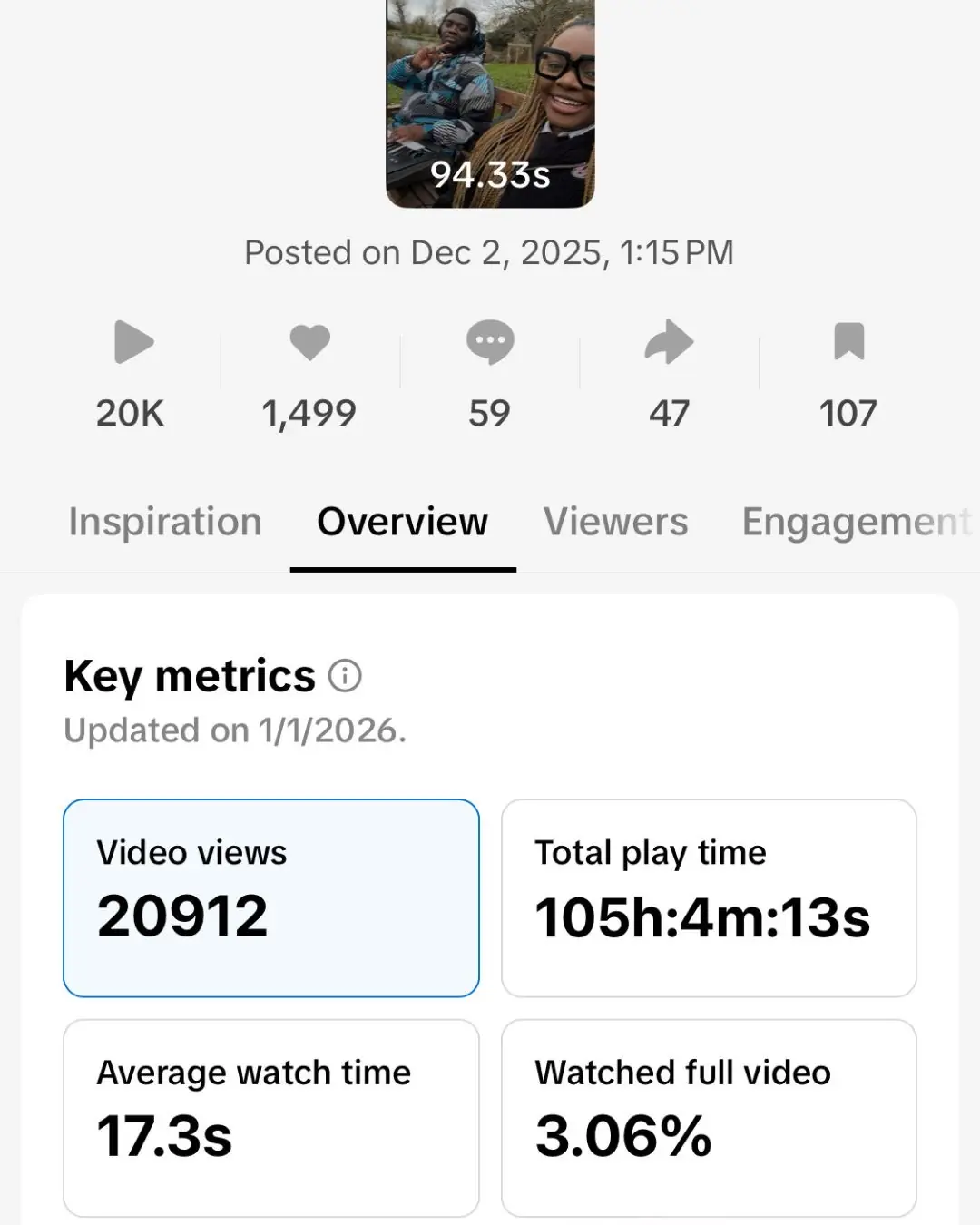Screen dimensions: 980x1225
Task: Select the Overview tab
Action: click(x=402, y=522)
